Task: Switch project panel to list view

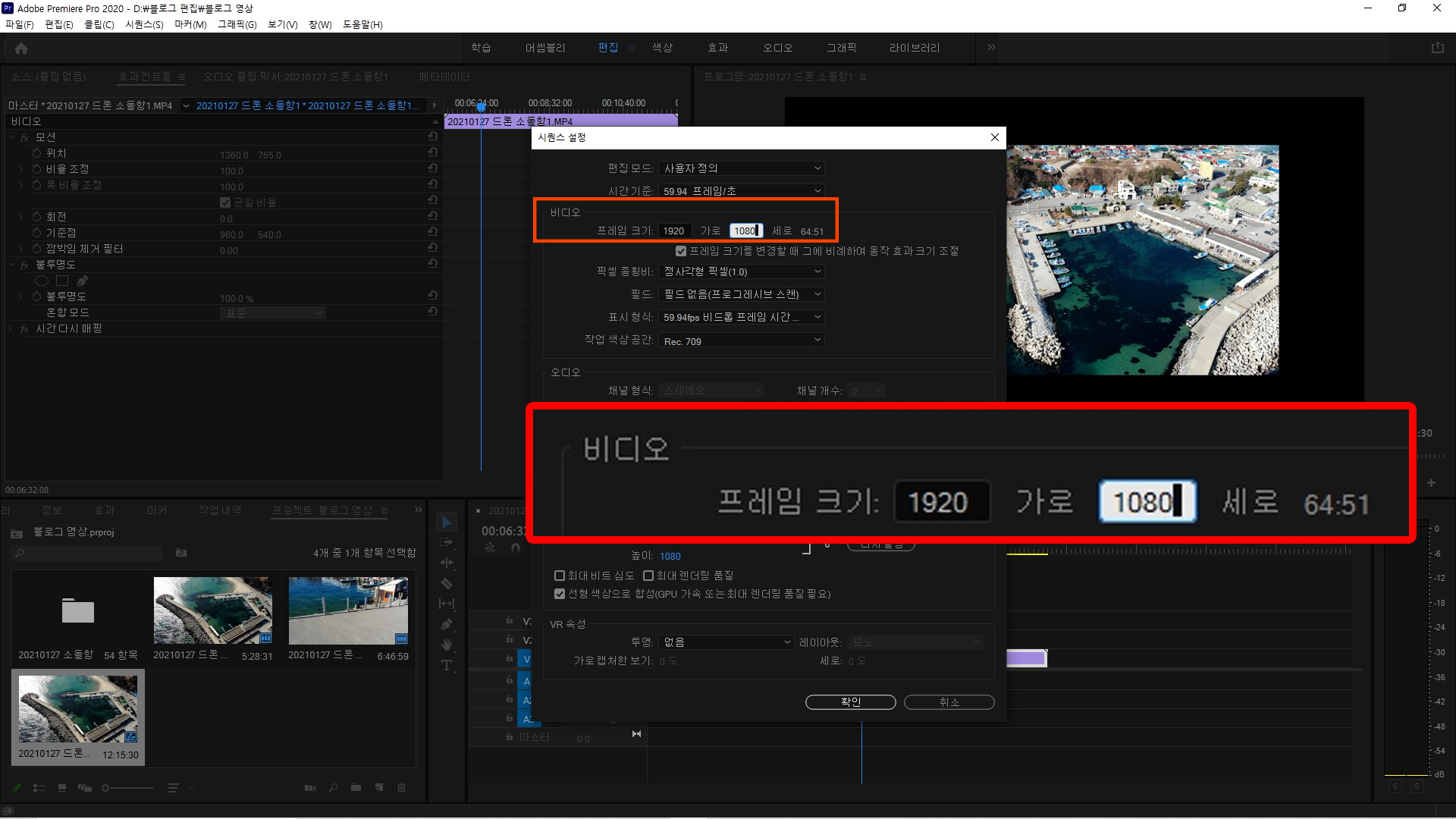Action: pos(39,788)
